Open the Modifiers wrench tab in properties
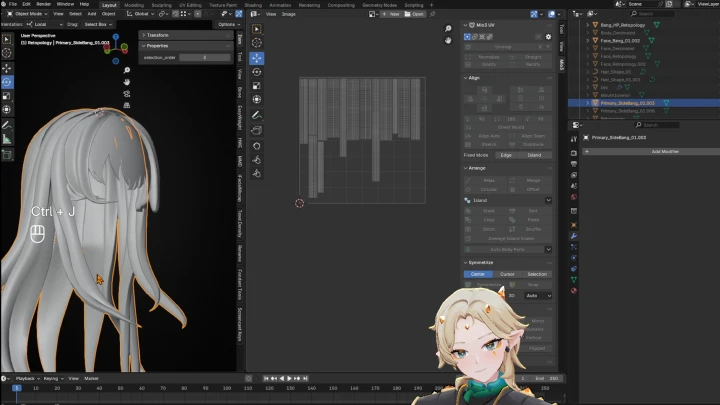 point(574,236)
